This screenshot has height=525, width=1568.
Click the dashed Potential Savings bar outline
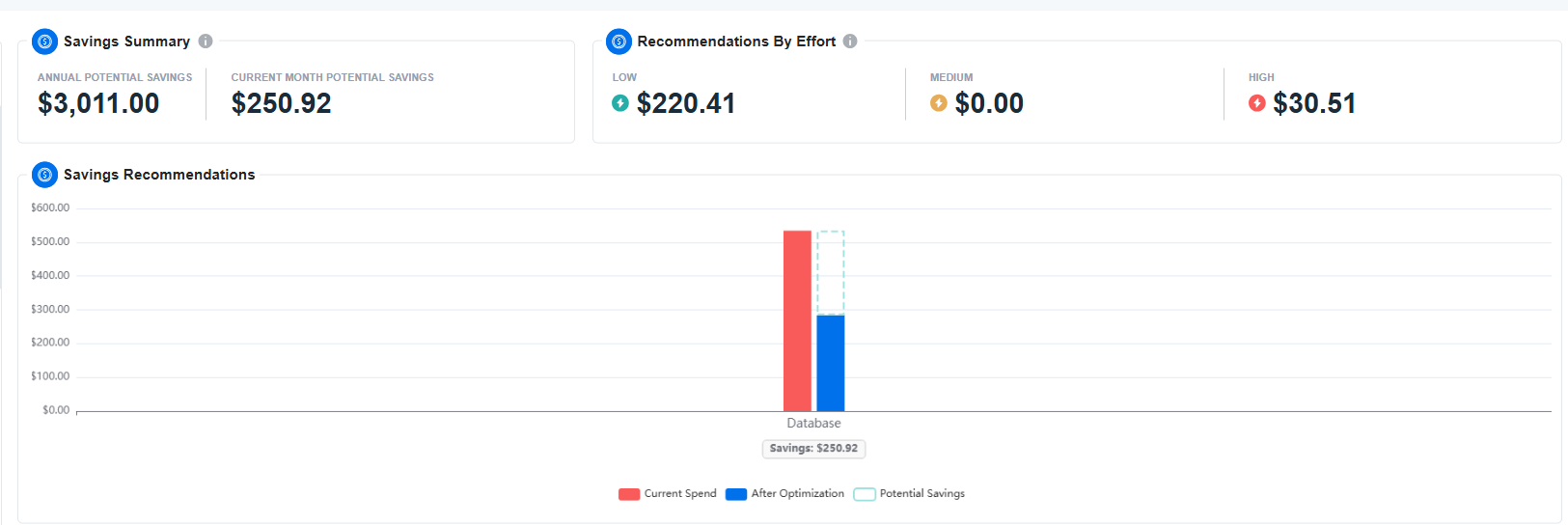pos(831,273)
